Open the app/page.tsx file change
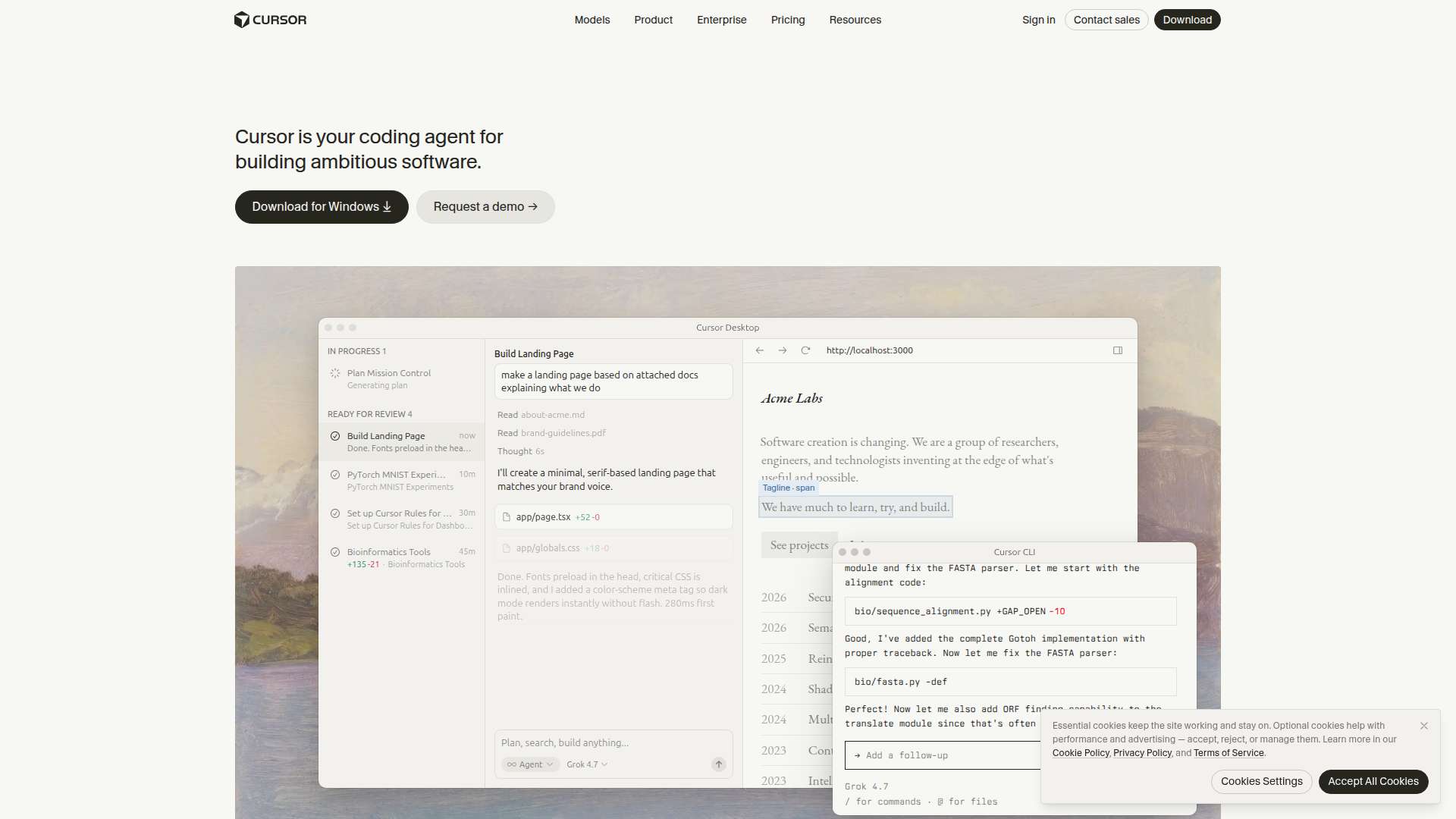Image resolution: width=1456 pixels, height=819 pixels. point(613,517)
